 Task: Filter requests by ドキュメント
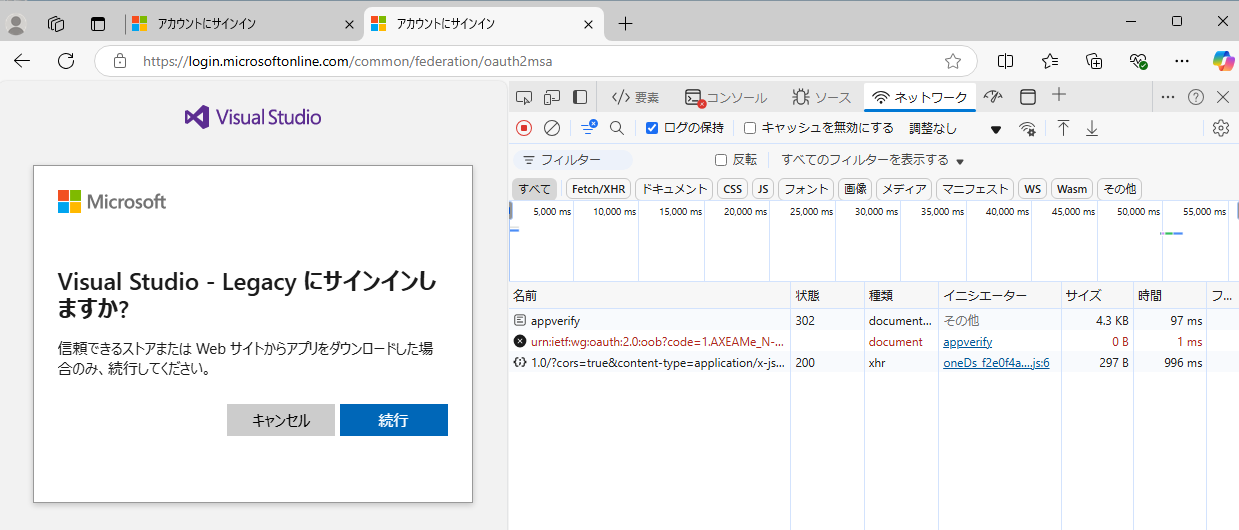pyautogui.click(x=674, y=189)
